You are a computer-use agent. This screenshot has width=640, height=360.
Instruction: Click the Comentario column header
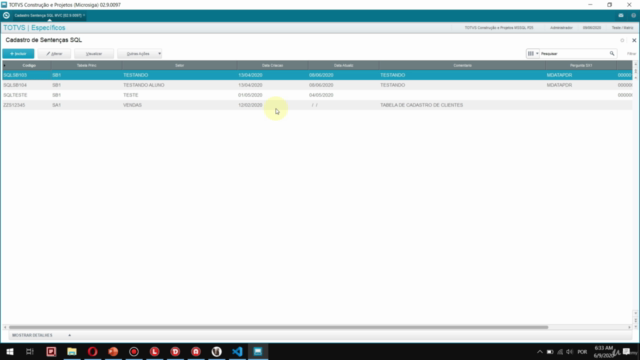pos(462,65)
